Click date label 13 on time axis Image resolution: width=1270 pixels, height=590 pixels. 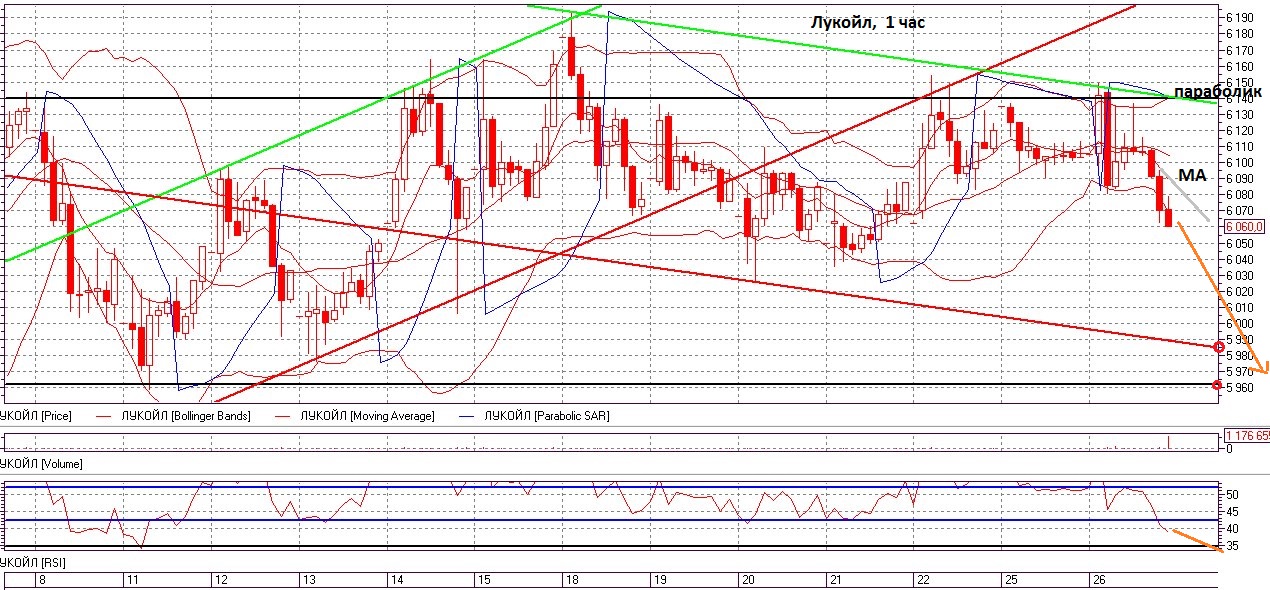[310, 580]
